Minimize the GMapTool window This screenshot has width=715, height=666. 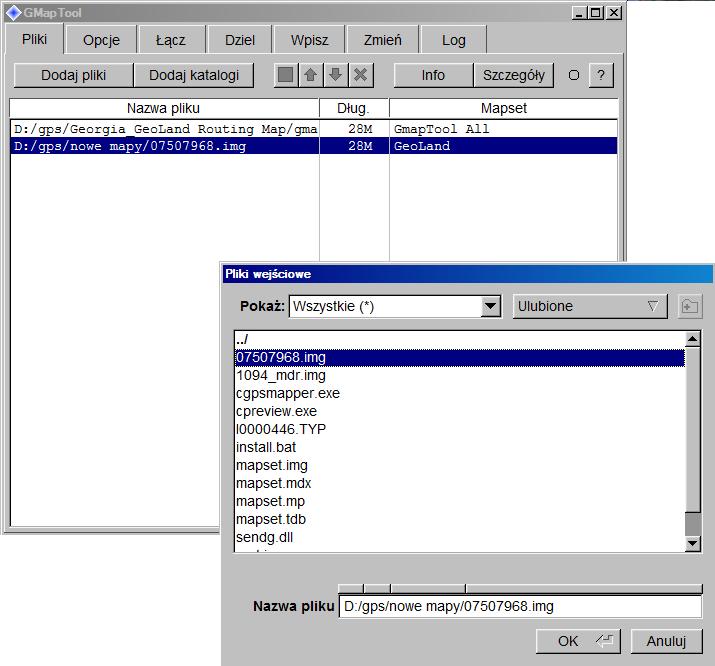(x=579, y=13)
